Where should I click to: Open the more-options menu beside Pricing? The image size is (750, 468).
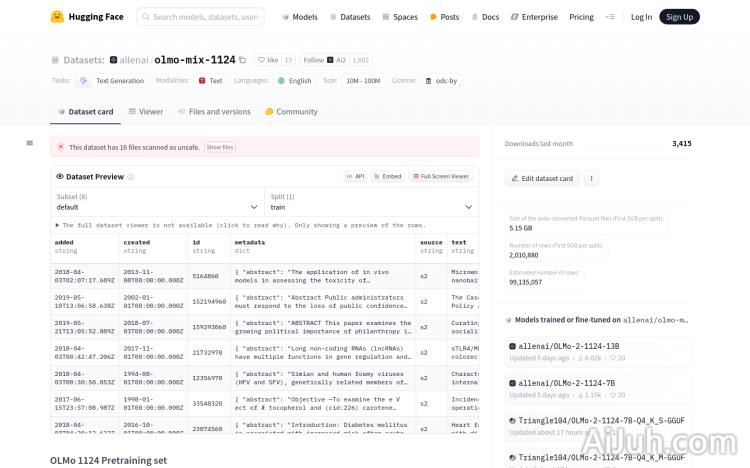(x=611, y=17)
